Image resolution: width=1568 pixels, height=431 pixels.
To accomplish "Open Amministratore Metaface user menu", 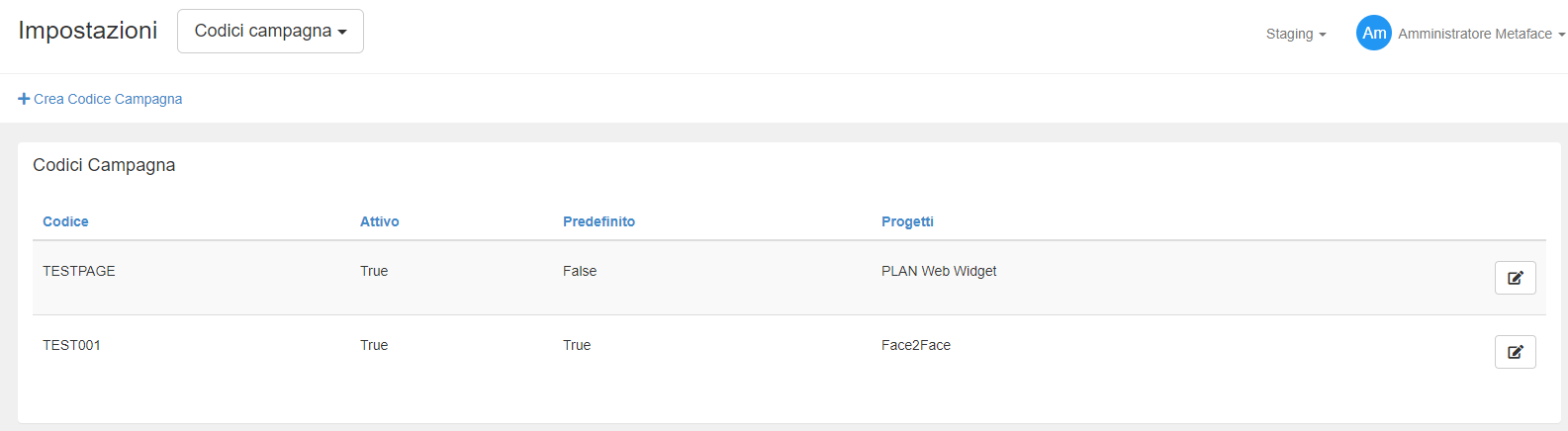I will click(x=1480, y=34).
